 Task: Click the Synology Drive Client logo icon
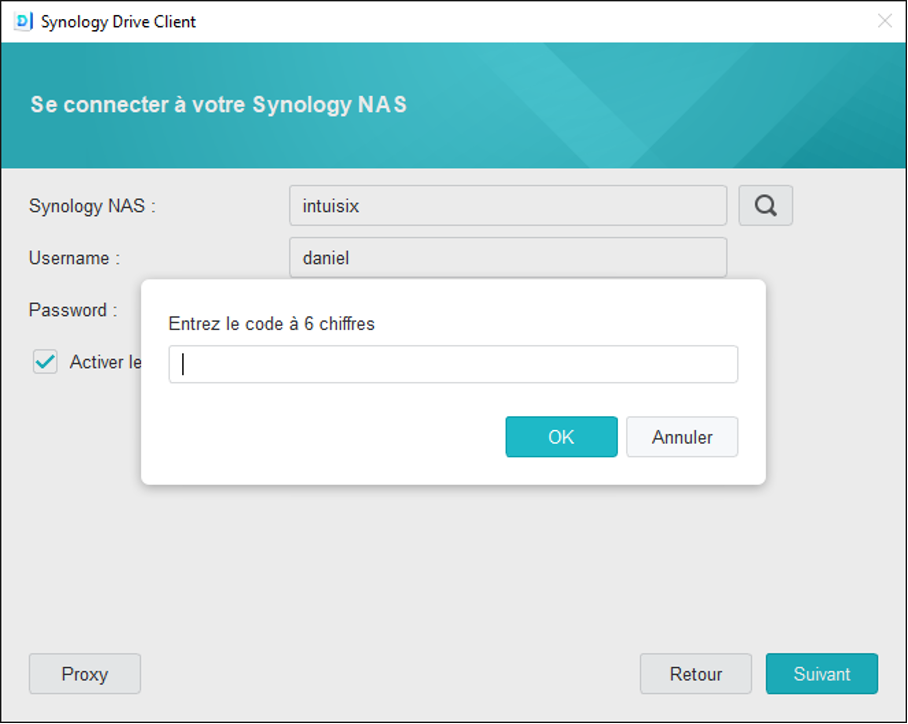(23, 21)
